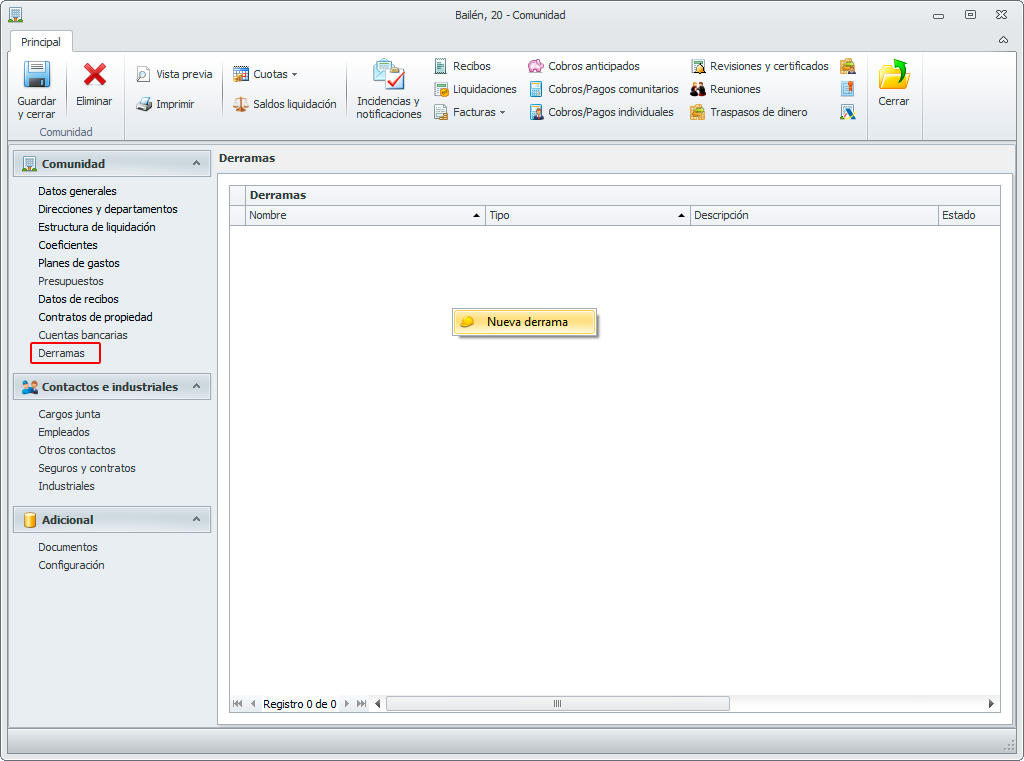
Task: Open the Cuotas dropdown menu
Action: click(265, 74)
